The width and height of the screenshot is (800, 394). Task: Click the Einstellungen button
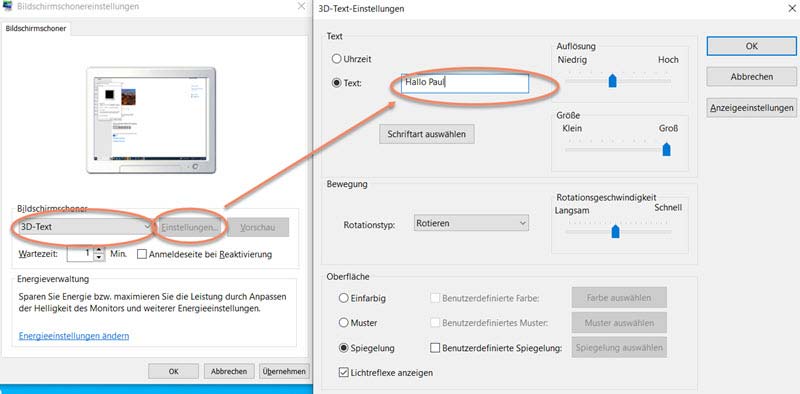(190, 227)
